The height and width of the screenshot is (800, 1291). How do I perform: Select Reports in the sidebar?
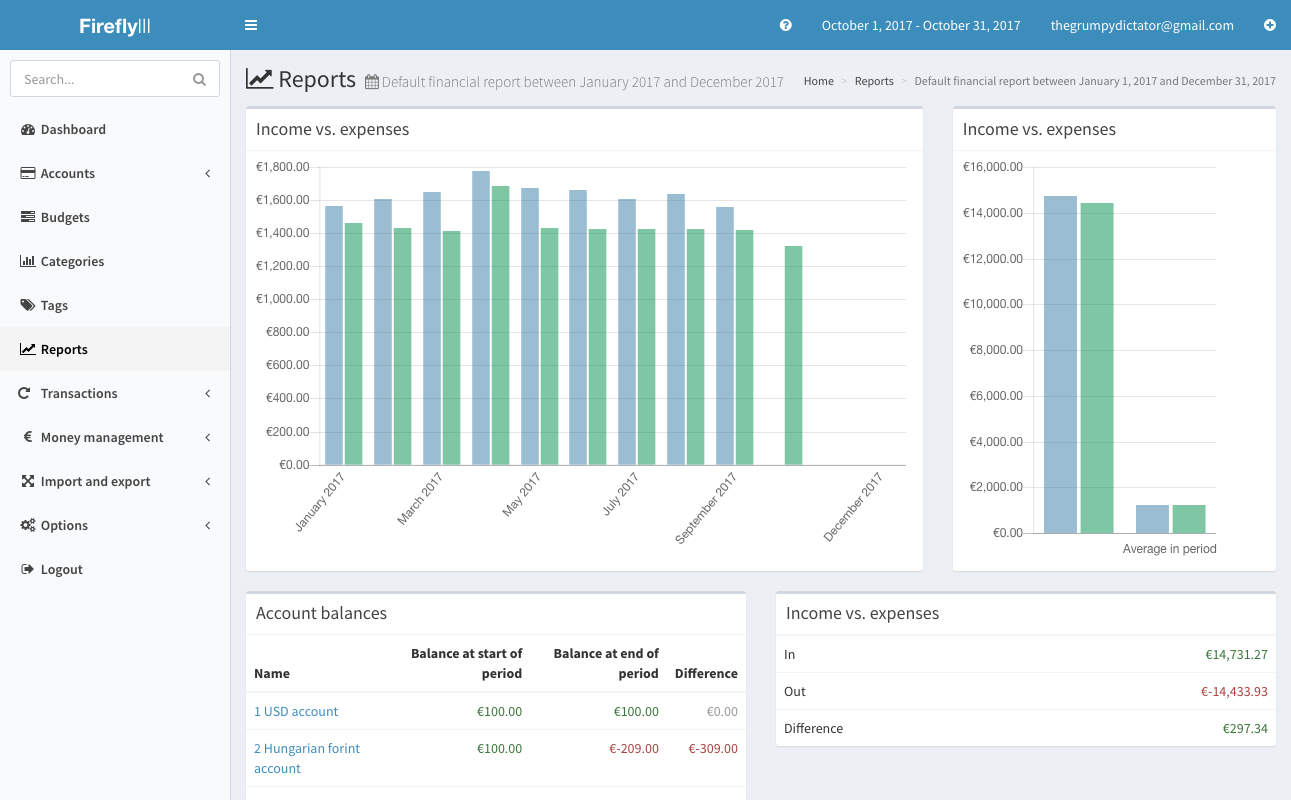pos(64,350)
